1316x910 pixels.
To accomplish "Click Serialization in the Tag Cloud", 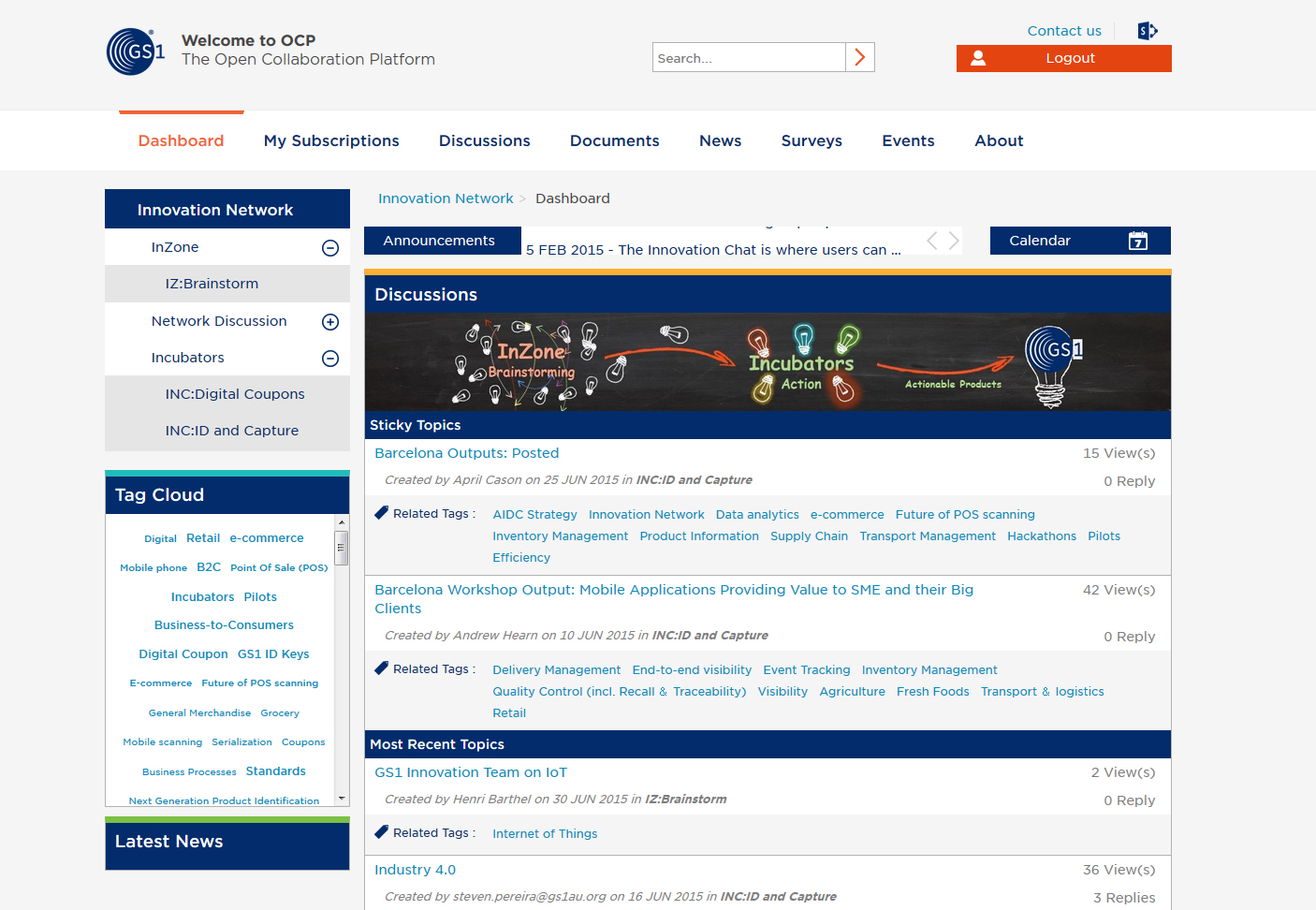I will (x=241, y=742).
